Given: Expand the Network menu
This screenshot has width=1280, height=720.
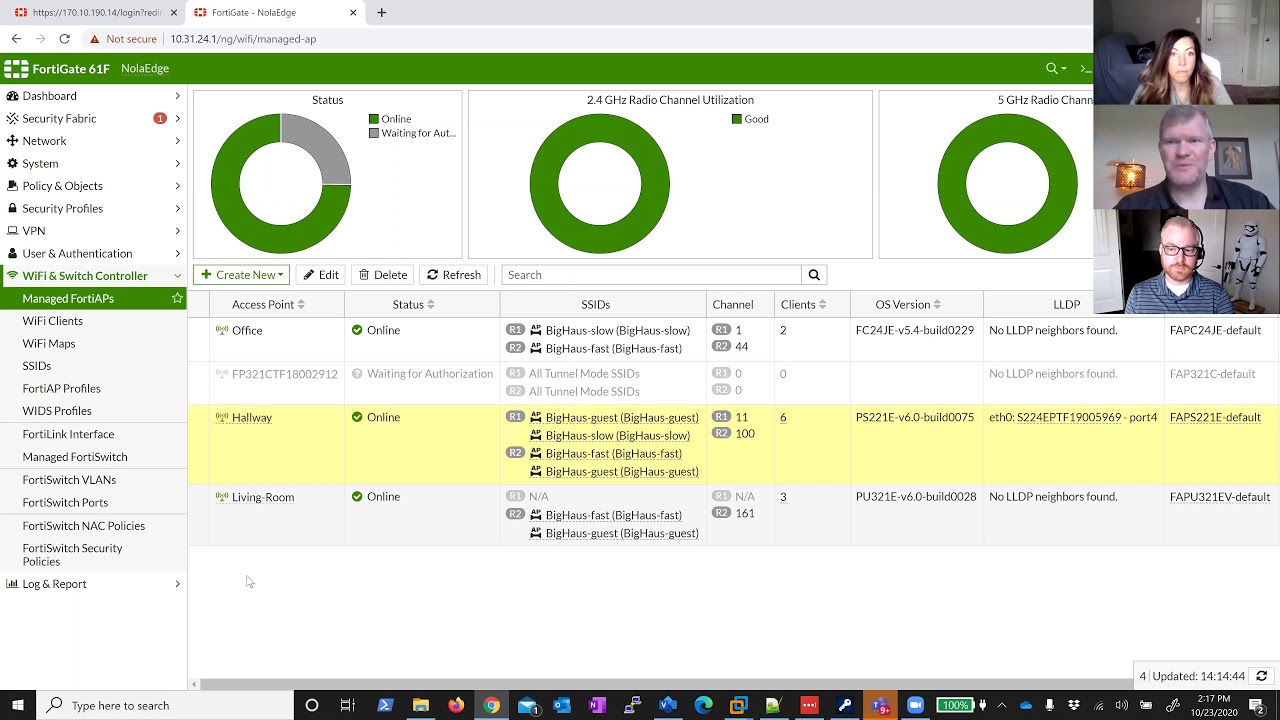Looking at the screenshot, I should 93,141.
